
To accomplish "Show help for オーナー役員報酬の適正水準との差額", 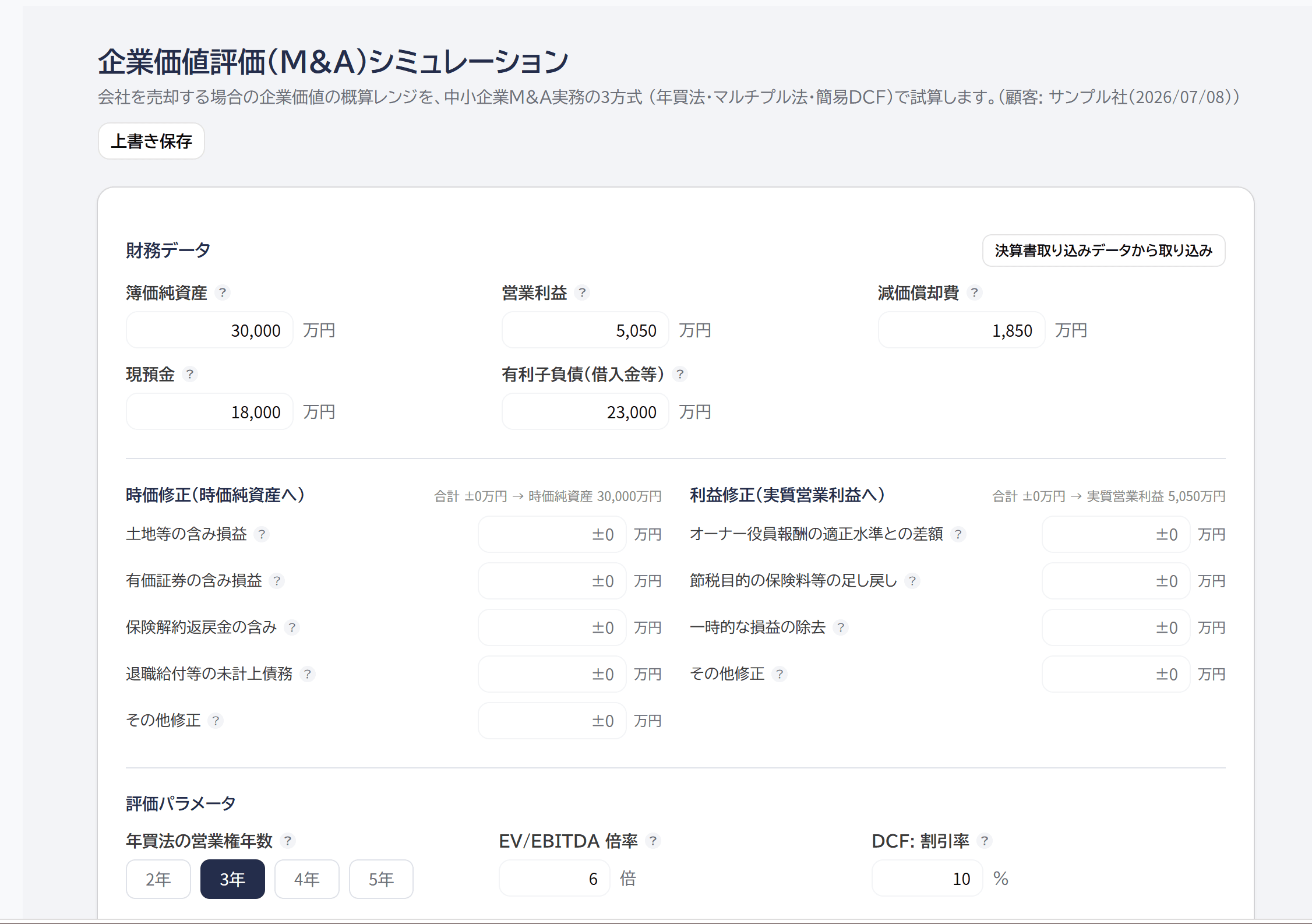I will [x=958, y=534].
